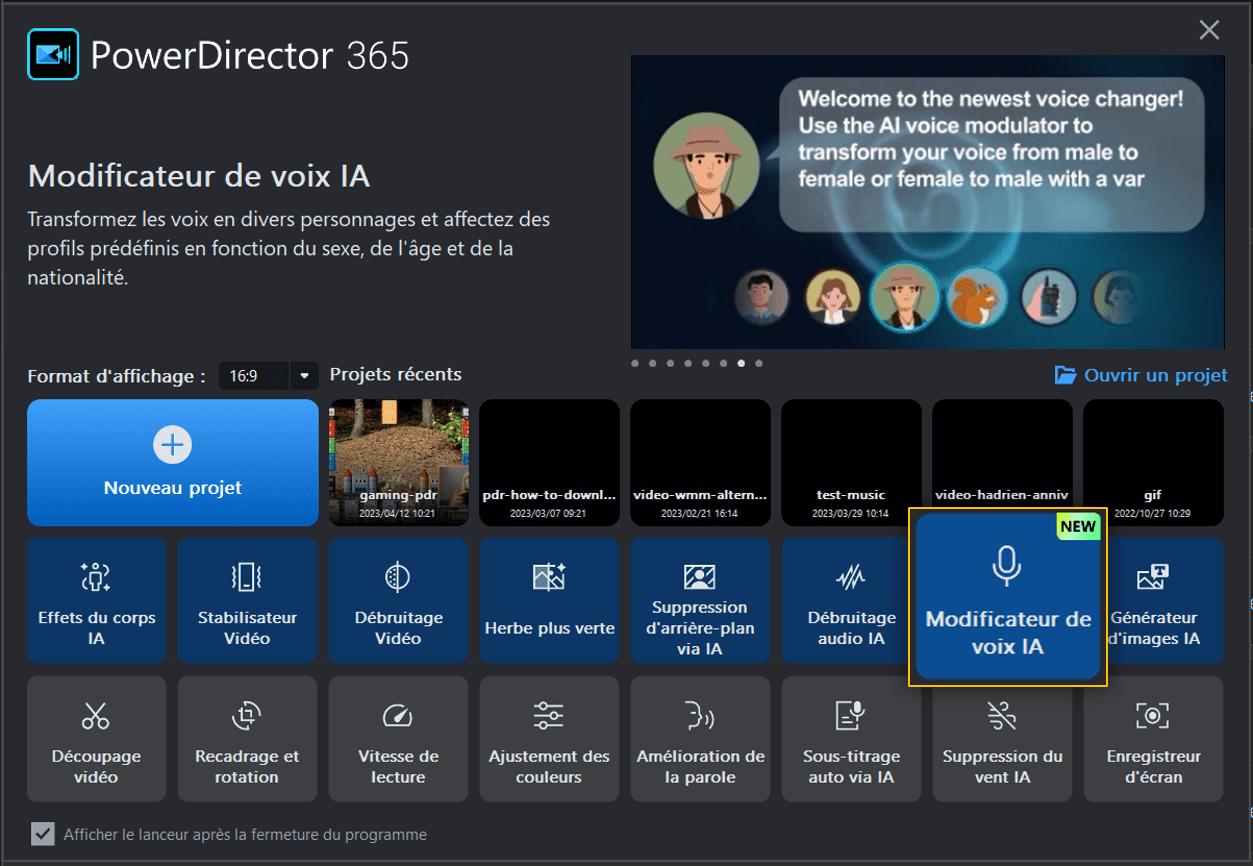Toggle Afficher le lanceur après la fermeture checkbox
This screenshot has height=866, width=1253.
pos(42,834)
